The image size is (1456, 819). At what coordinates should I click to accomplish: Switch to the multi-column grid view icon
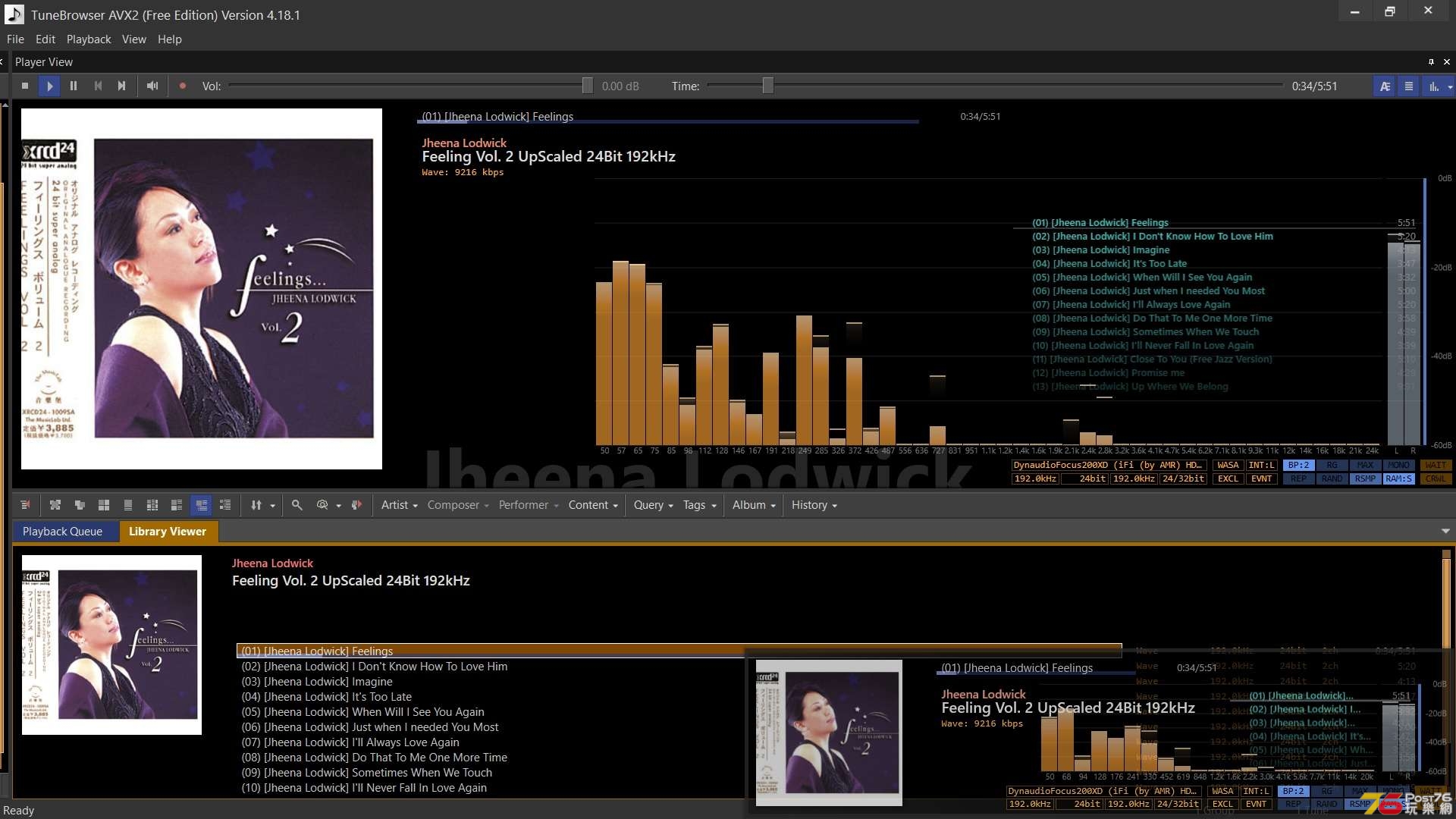click(x=152, y=505)
